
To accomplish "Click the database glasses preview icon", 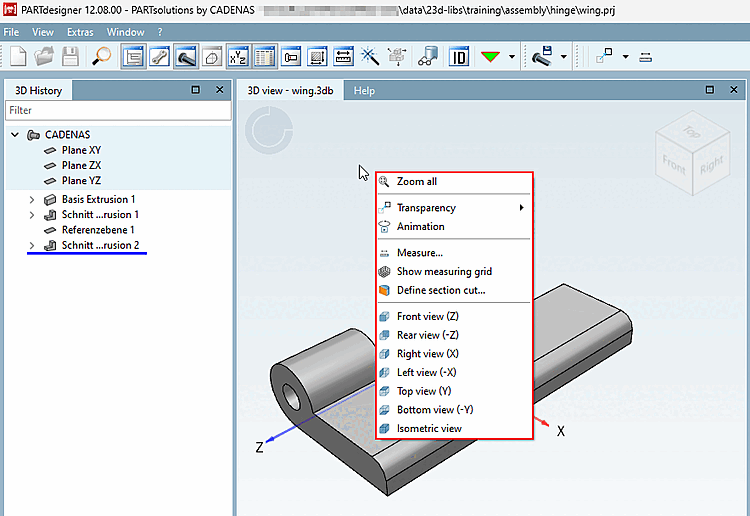I will [428, 56].
